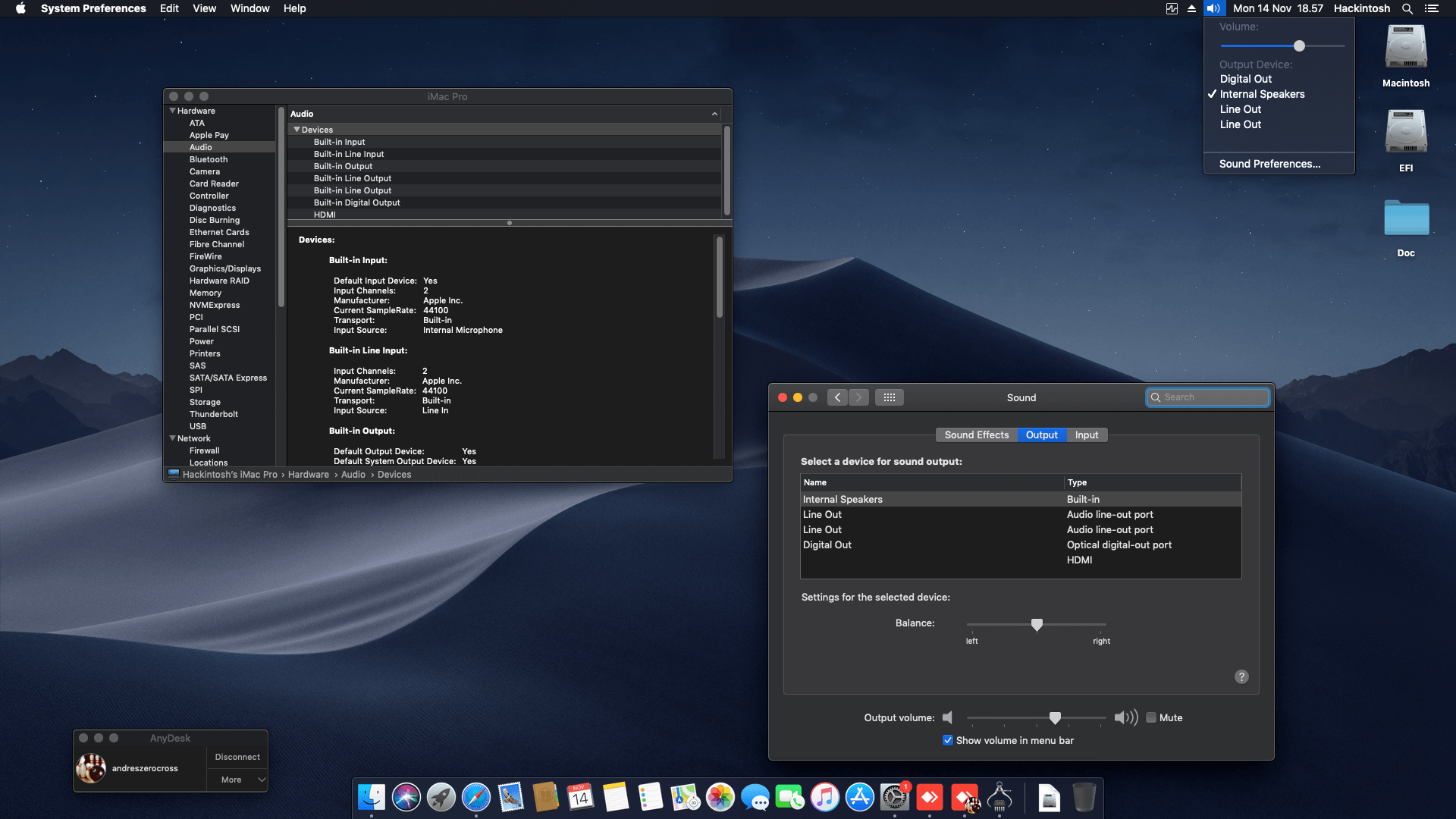Collapse the Hardware section in sidebar
The image size is (1456, 819).
tap(172, 111)
